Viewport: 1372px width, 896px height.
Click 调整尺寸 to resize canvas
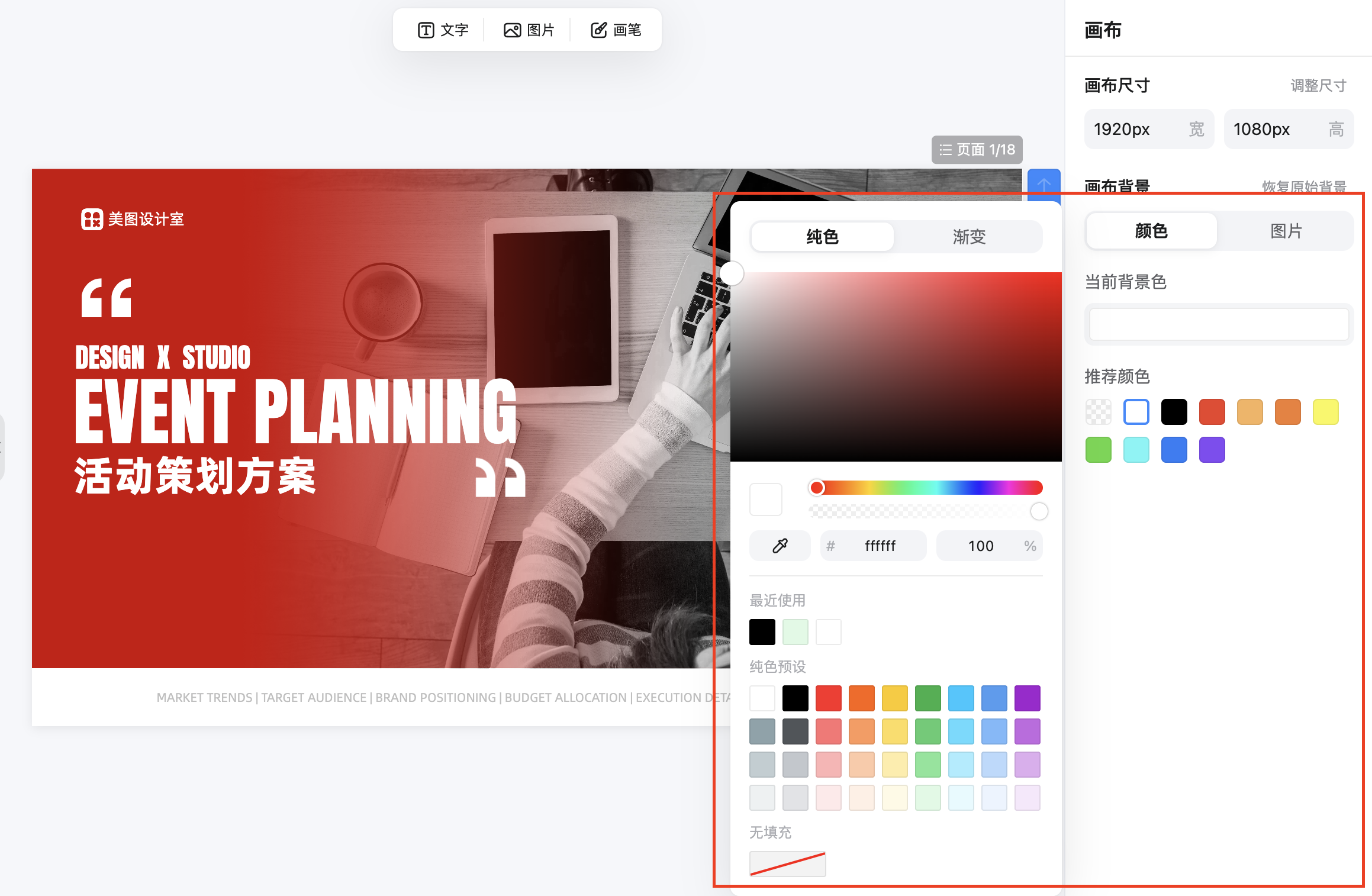(1318, 86)
